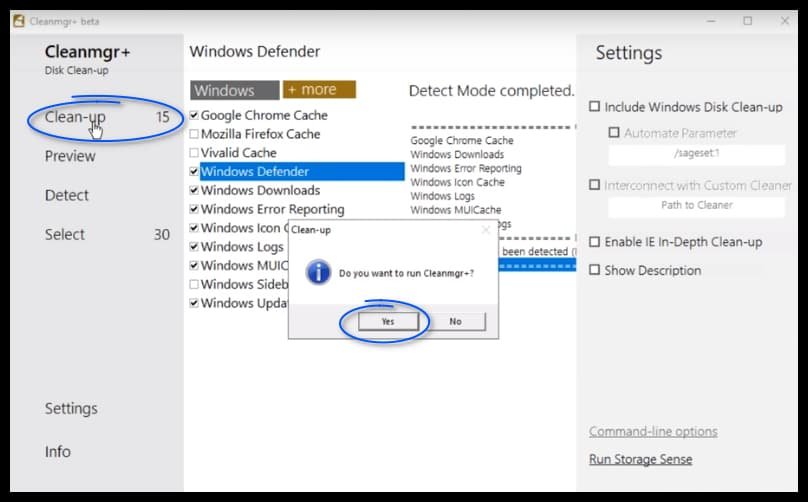The height and width of the screenshot is (502, 808).
Task: Select Detect in the left sidebar
Action: pyautogui.click(x=67, y=195)
